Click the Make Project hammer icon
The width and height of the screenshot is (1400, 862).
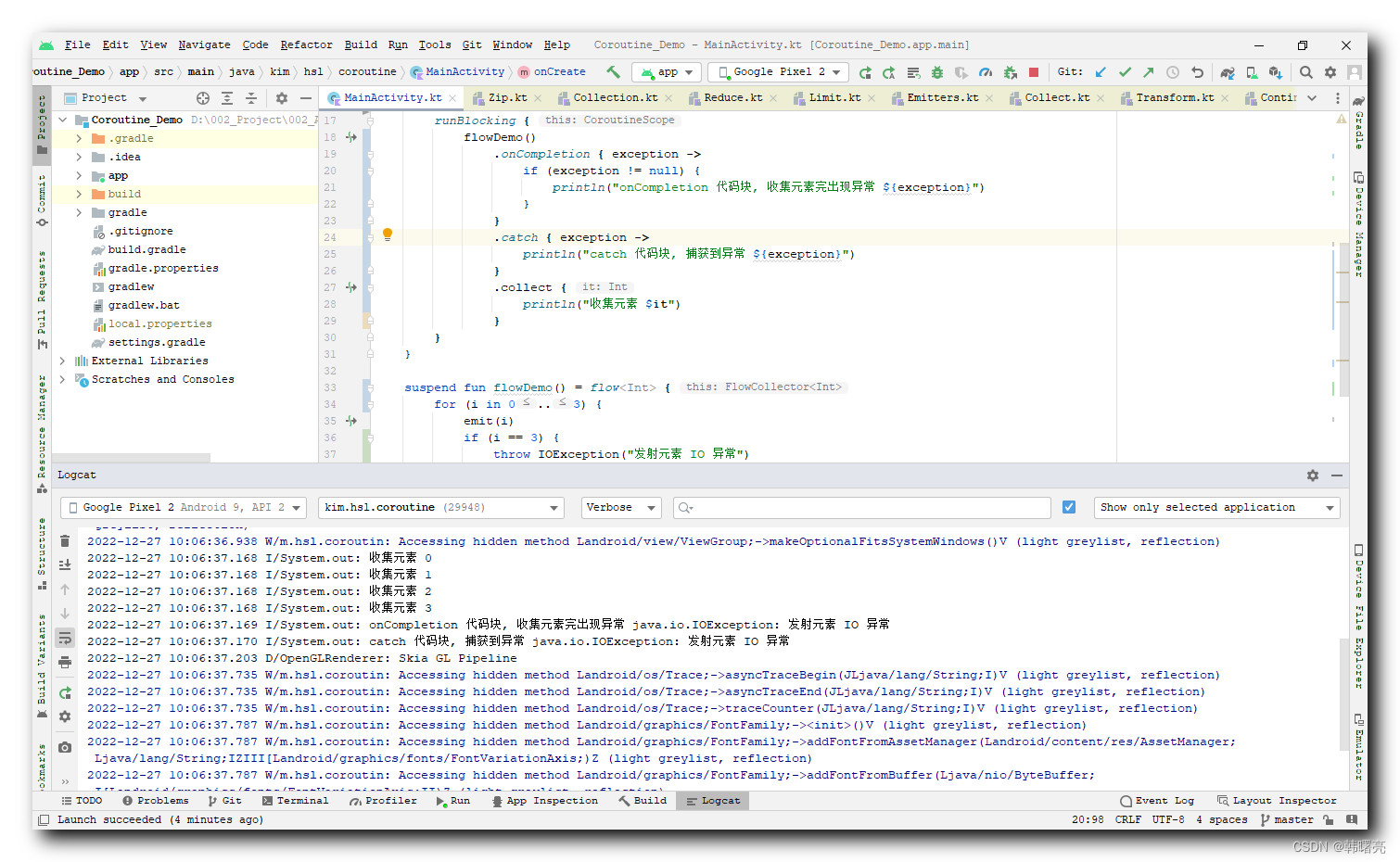point(613,71)
